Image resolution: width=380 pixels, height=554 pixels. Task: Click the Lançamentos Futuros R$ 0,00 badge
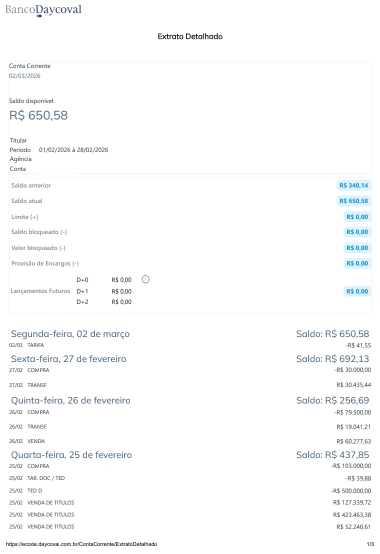click(357, 291)
